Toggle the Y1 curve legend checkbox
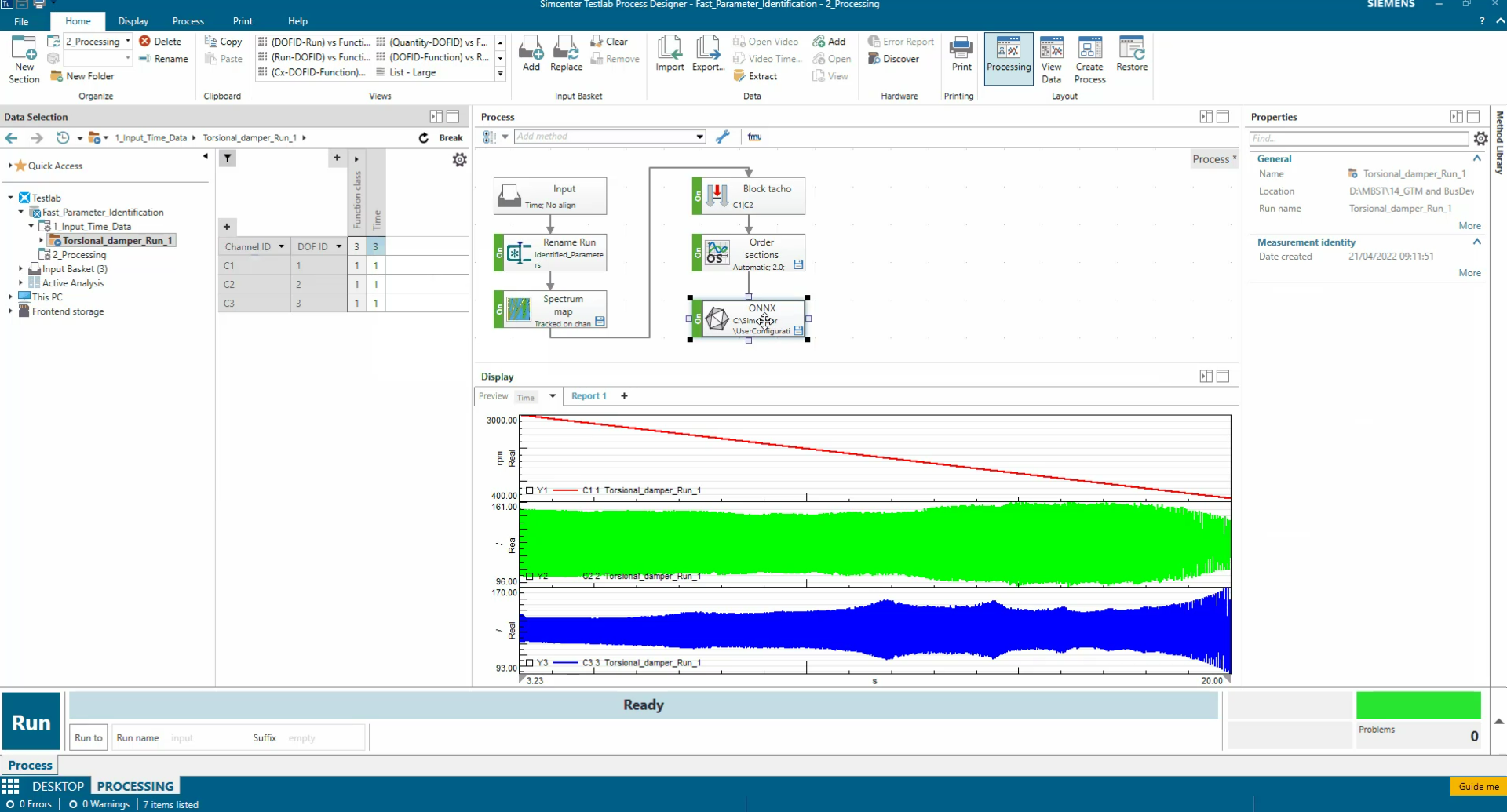The image size is (1507, 812). tap(530, 490)
